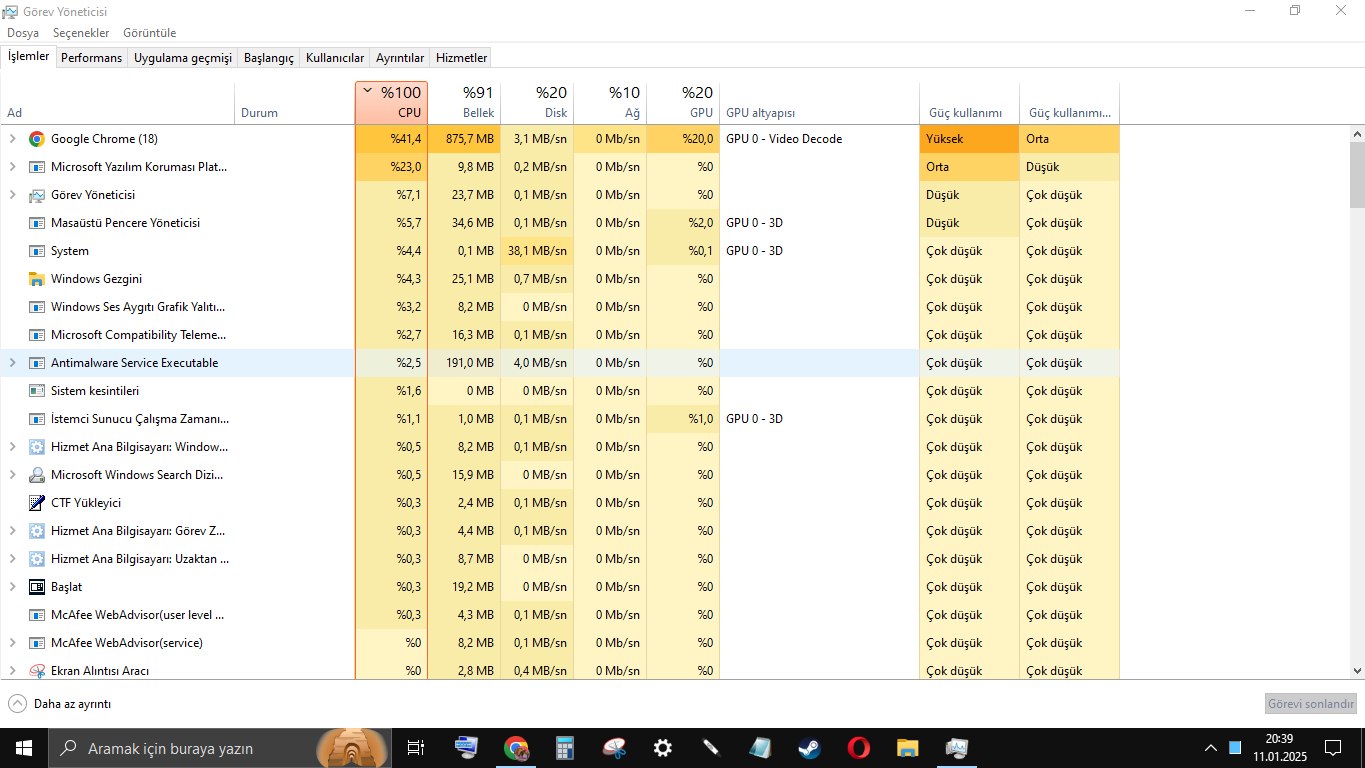Image resolution: width=1365 pixels, height=768 pixels.
Task: Go to the Başlangıç tab
Action: [269, 58]
